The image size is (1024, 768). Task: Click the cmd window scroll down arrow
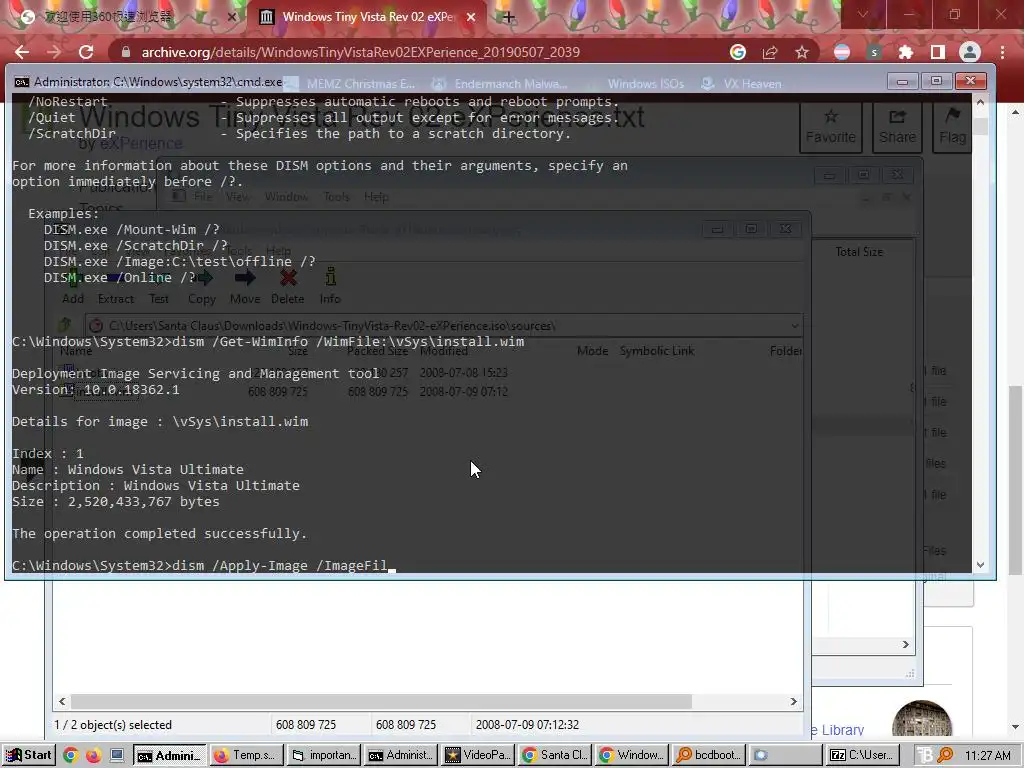[980, 565]
